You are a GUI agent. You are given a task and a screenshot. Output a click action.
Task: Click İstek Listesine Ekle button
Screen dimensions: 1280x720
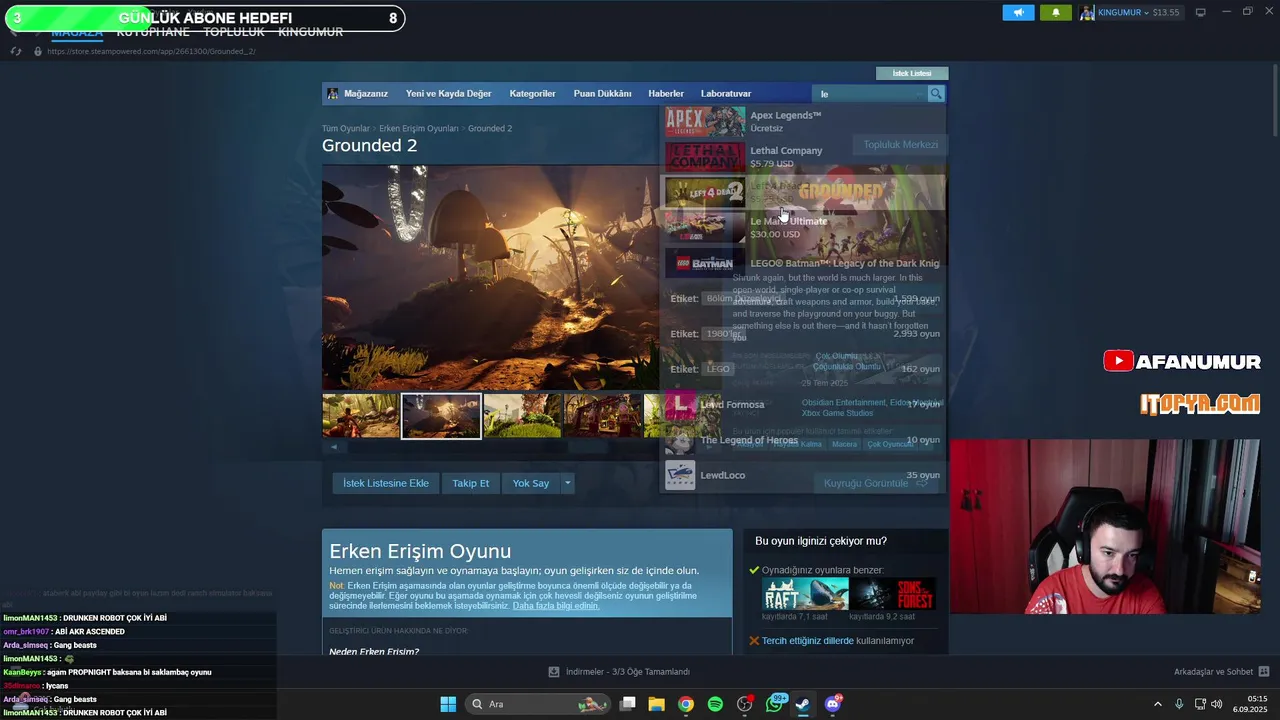coord(386,483)
